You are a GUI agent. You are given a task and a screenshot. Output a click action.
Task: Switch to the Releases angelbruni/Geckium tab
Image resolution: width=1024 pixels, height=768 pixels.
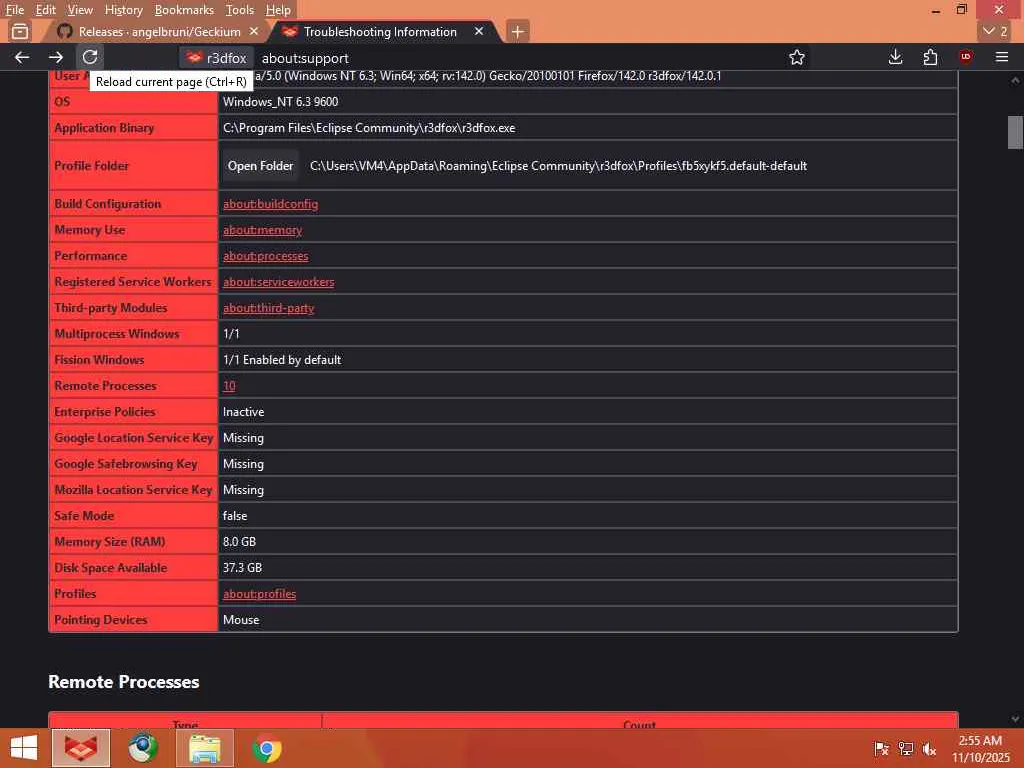[x=157, y=31]
